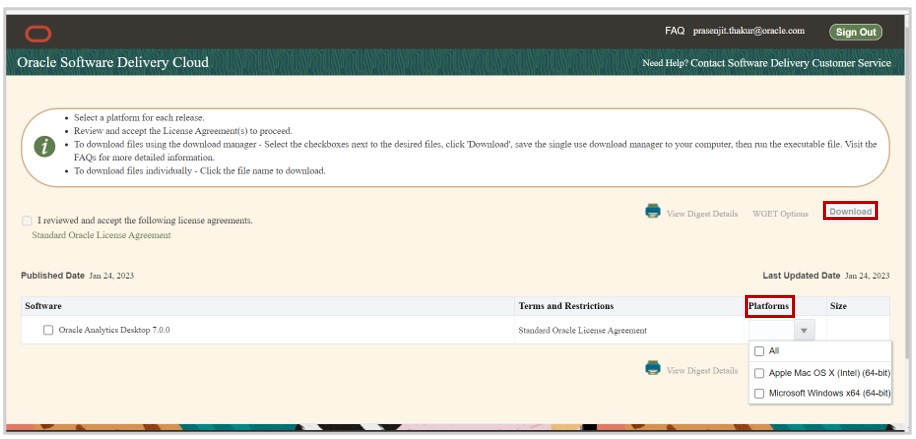Click the green information icon

coord(44,146)
